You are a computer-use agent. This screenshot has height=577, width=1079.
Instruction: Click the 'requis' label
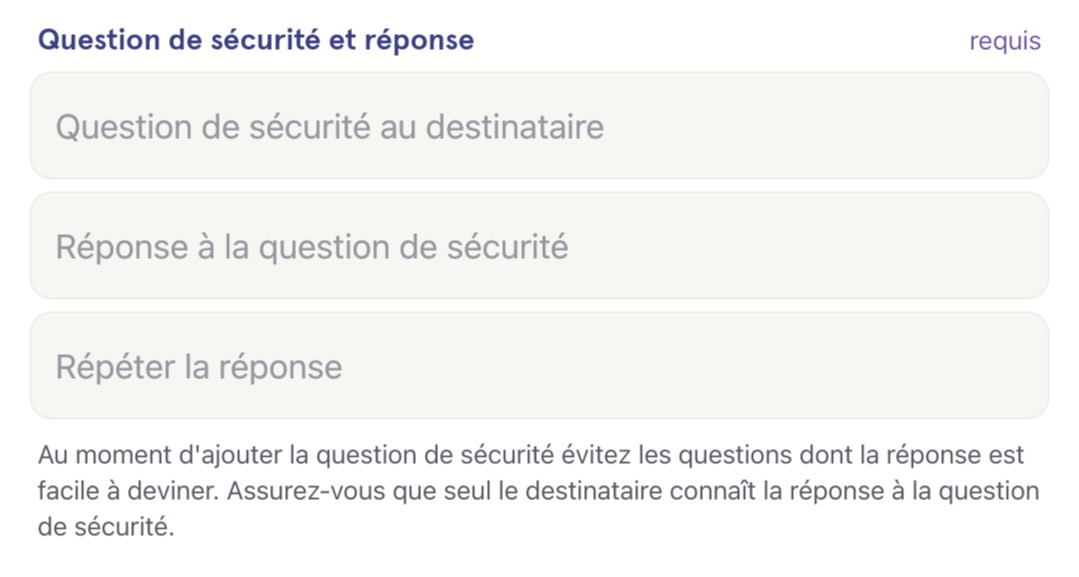click(x=1005, y=41)
